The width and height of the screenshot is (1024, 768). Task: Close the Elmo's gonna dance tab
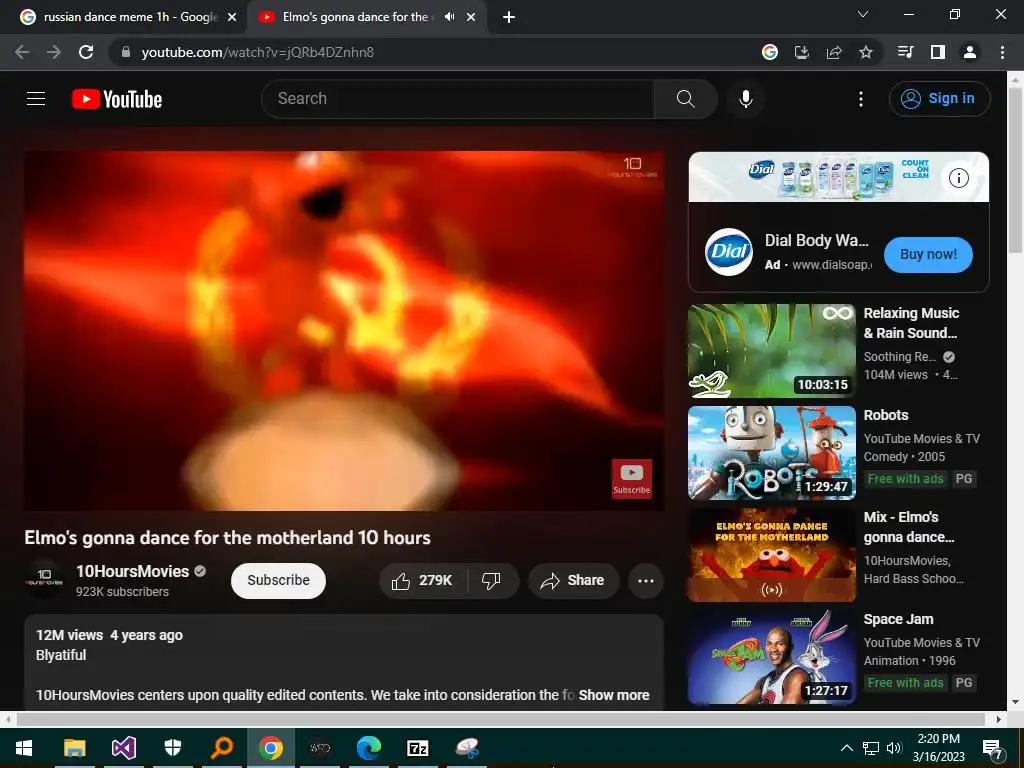[471, 18]
